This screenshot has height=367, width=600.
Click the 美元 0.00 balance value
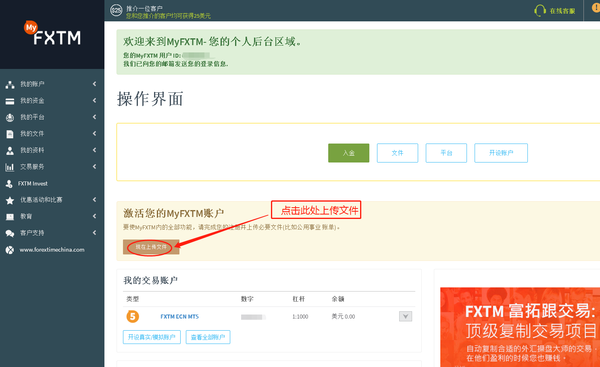(343, 316)
